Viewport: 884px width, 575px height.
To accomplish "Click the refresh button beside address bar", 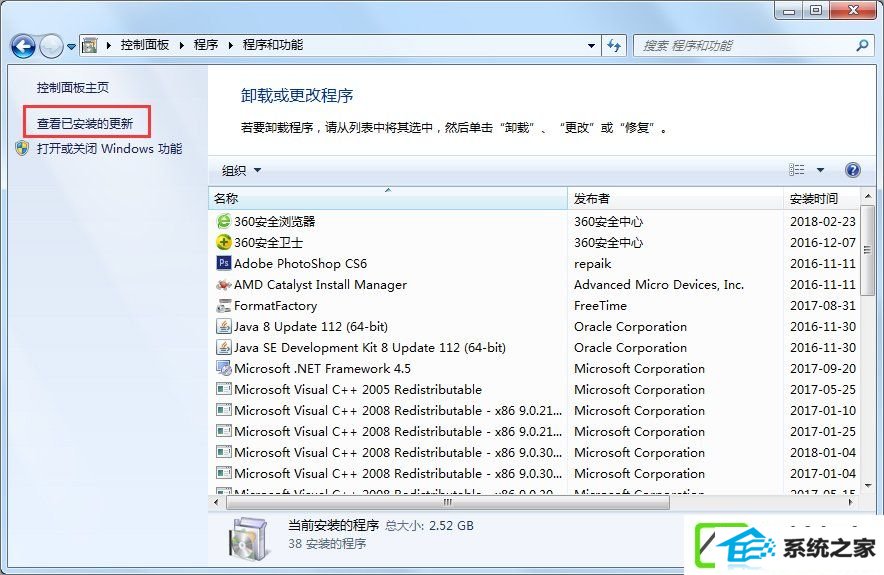I will coord(614,46).
